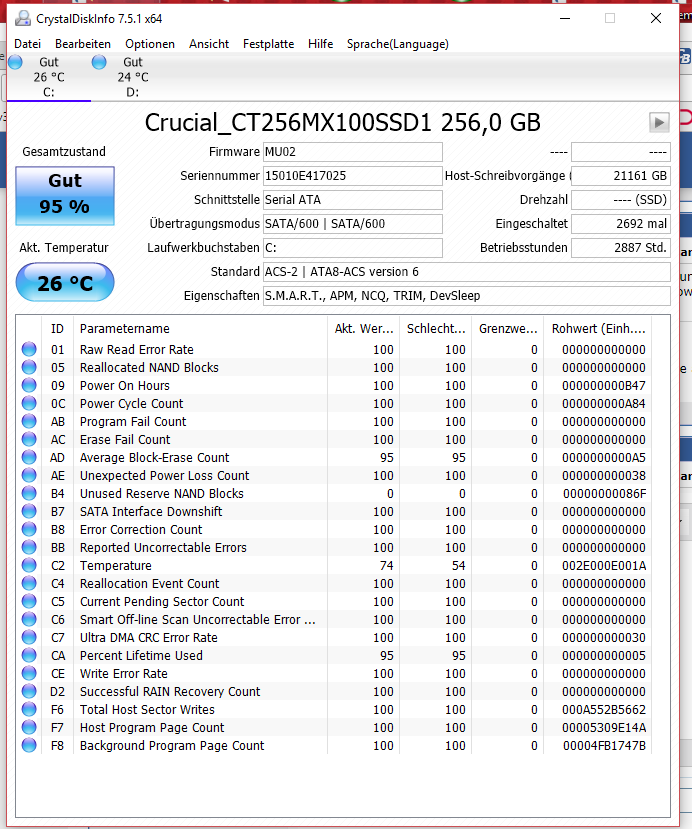Click status icon of Reported Uncorrectable Errors
This screenshot has height=829, width=692.
tap(29, 547)
